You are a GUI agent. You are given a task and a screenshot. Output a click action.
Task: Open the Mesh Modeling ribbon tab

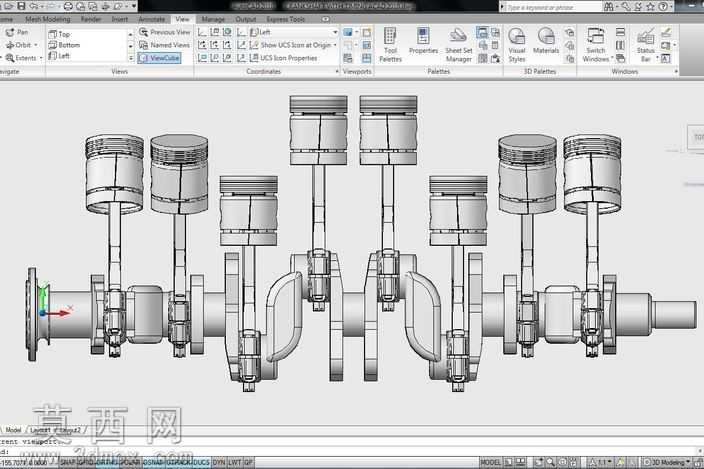point(48,19)
